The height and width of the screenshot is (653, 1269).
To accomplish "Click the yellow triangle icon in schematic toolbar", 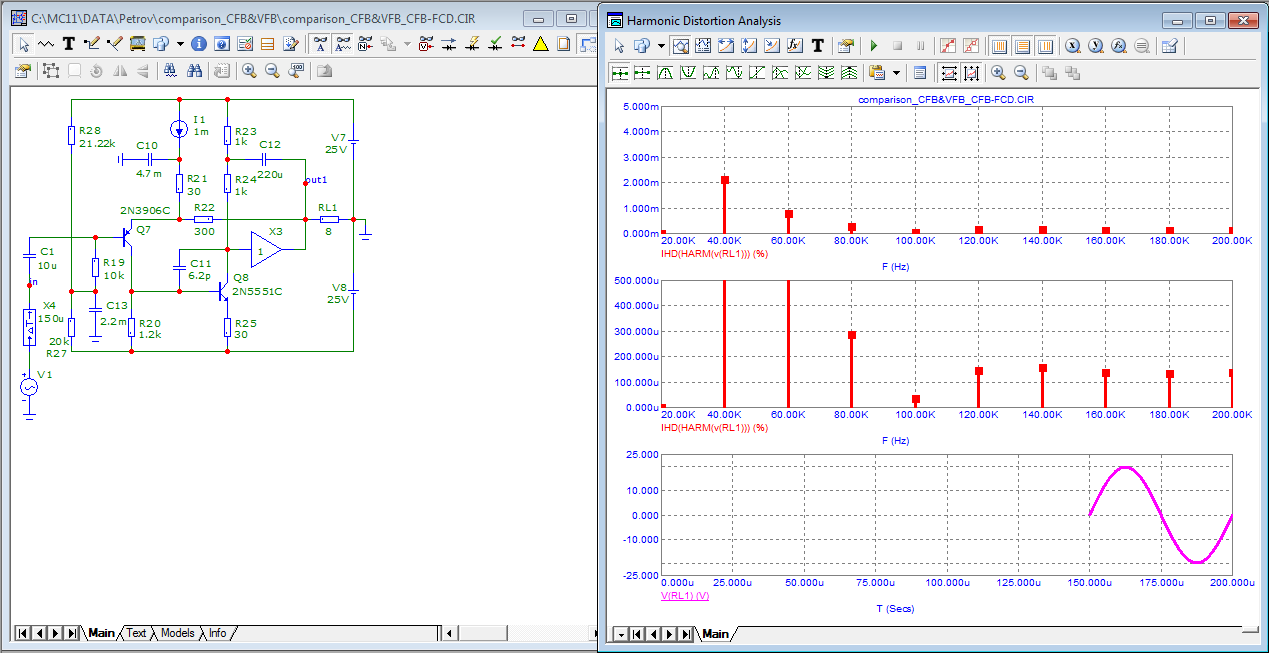I will click(x=540, y=44).
